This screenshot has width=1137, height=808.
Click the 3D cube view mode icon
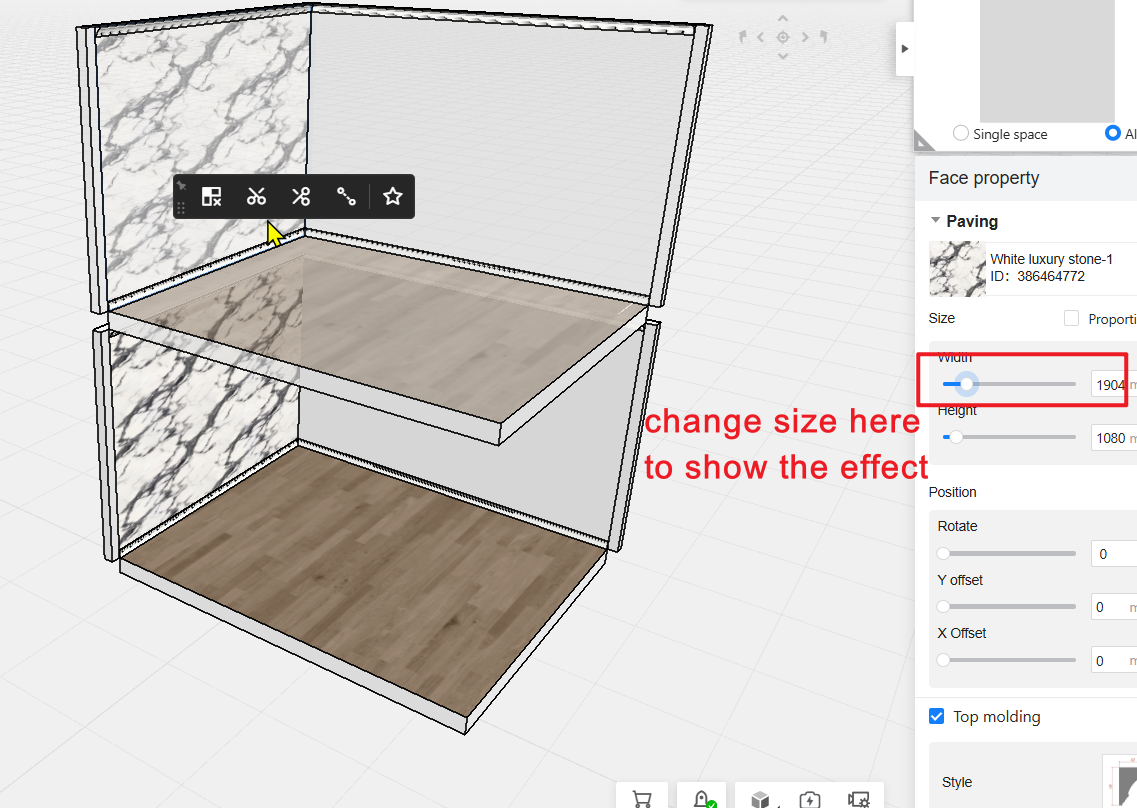pos(761,799)
